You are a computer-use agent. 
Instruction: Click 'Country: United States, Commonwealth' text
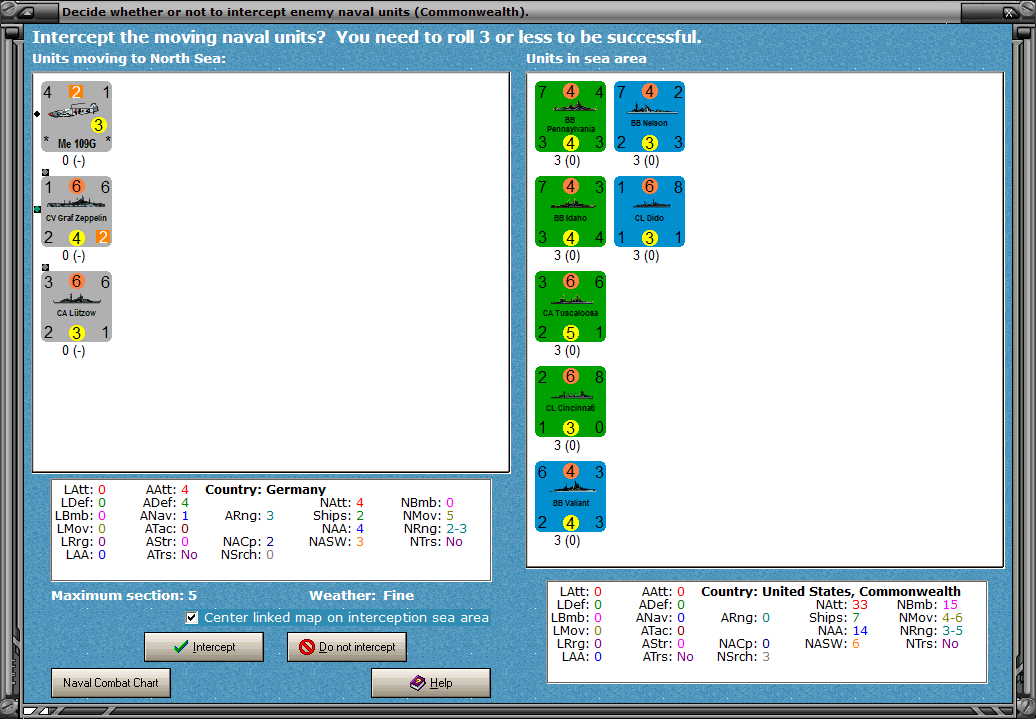831,591
